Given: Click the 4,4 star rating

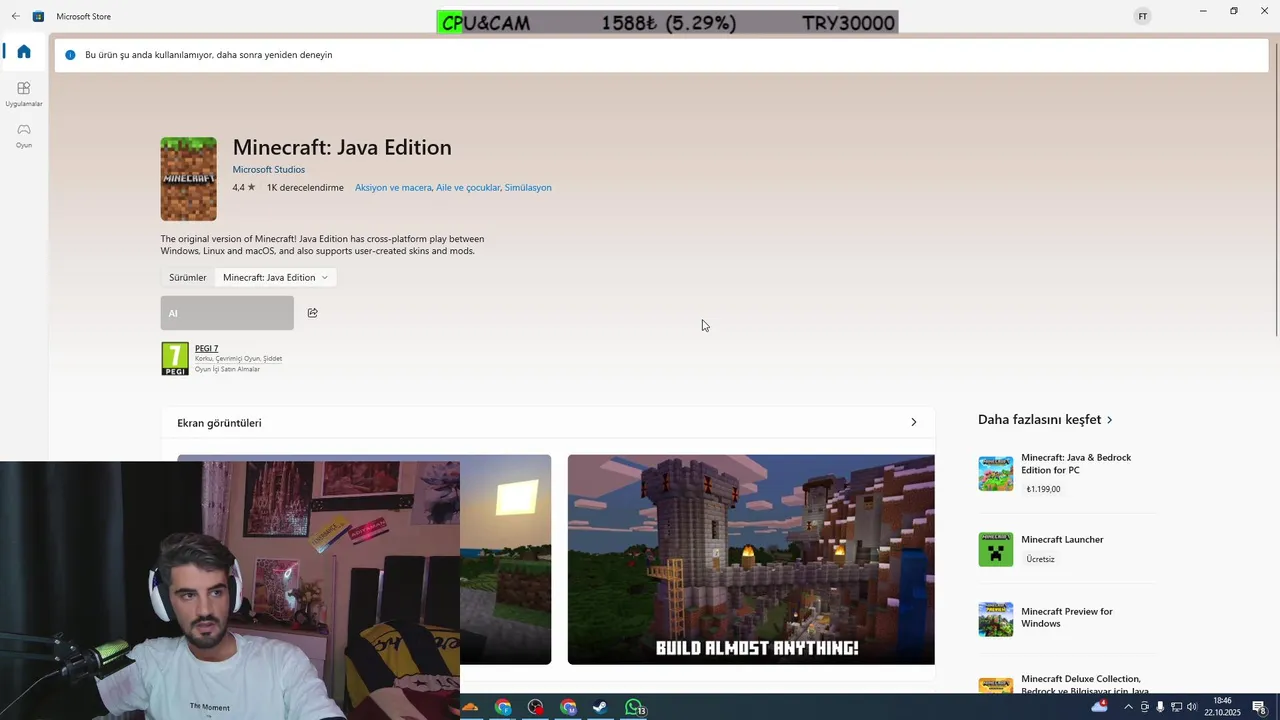Looking at the screenshot, I should tap(244, 187).
